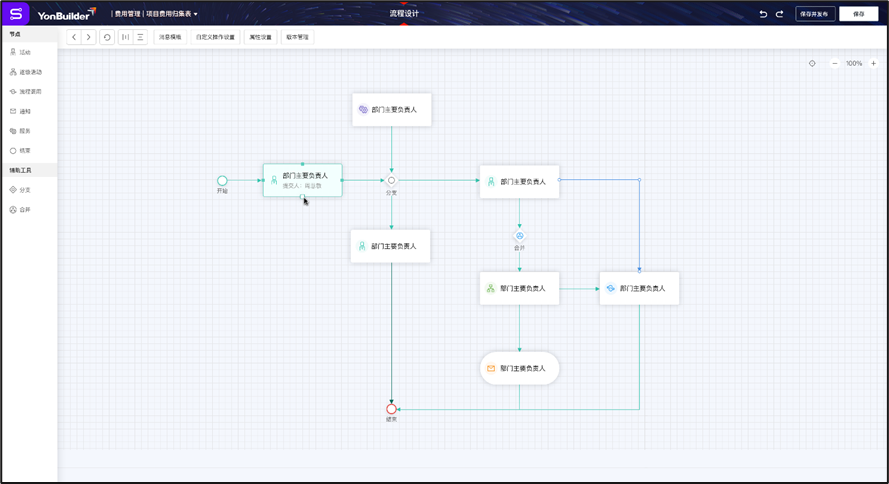This screenshot has height=484, width=889.
Task: Click the circular reset arrow toolbar icon
Action: tap(107, 37)
